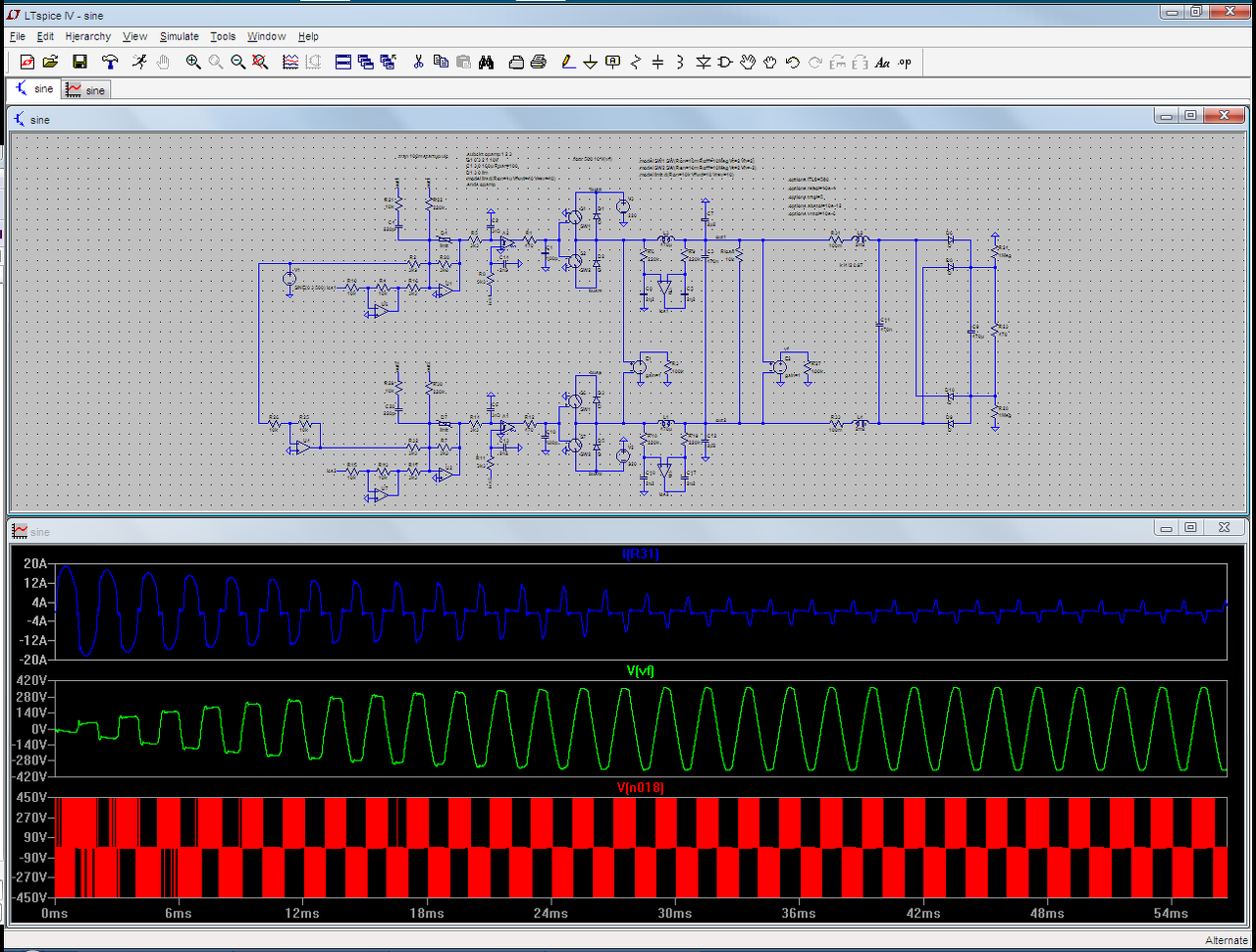The image size is (1256, 952).
Task: Click the V(vf) trace label
Action: click(x=641, y=671)
